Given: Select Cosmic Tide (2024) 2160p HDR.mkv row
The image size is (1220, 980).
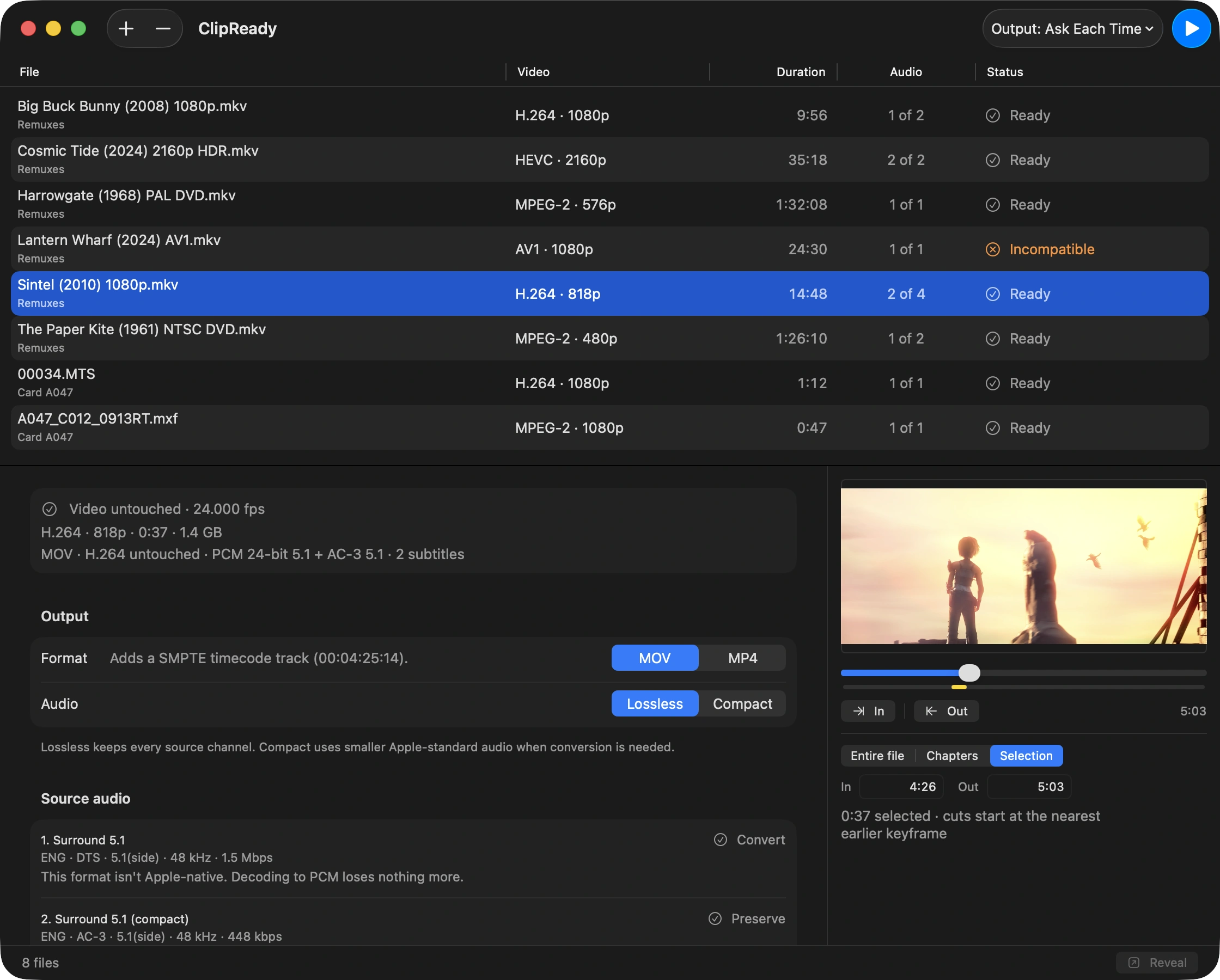Looking at the screenshot, I should coord(610,160).
